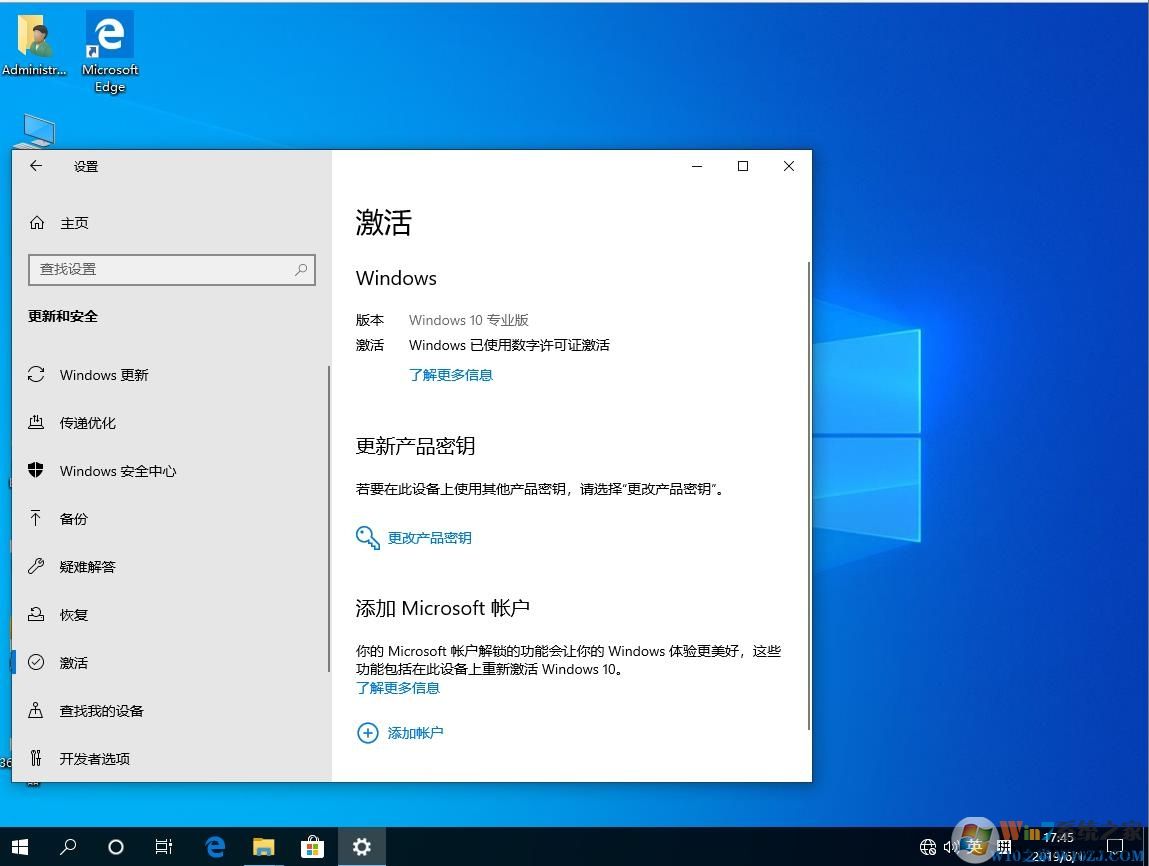Open 了解更多信息 link under Microsoft 帐户

pos(397,687)
